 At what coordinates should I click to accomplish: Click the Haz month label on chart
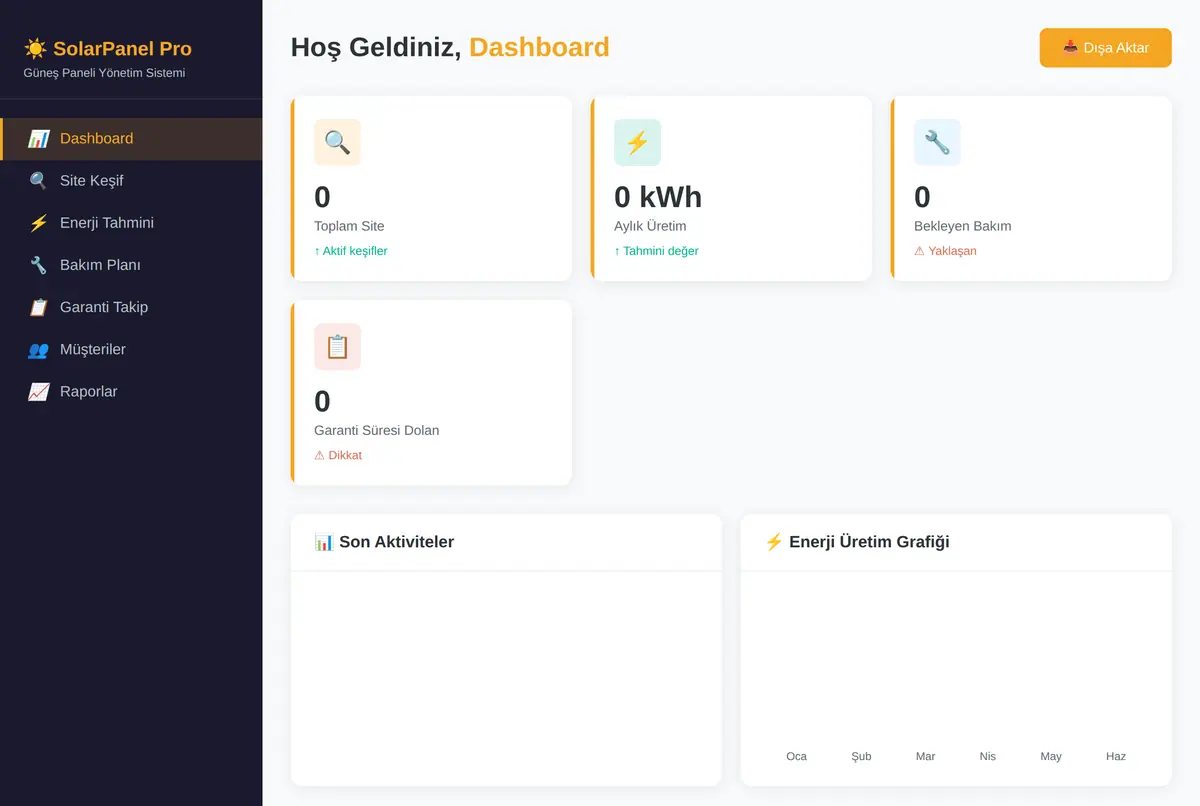1116,756
